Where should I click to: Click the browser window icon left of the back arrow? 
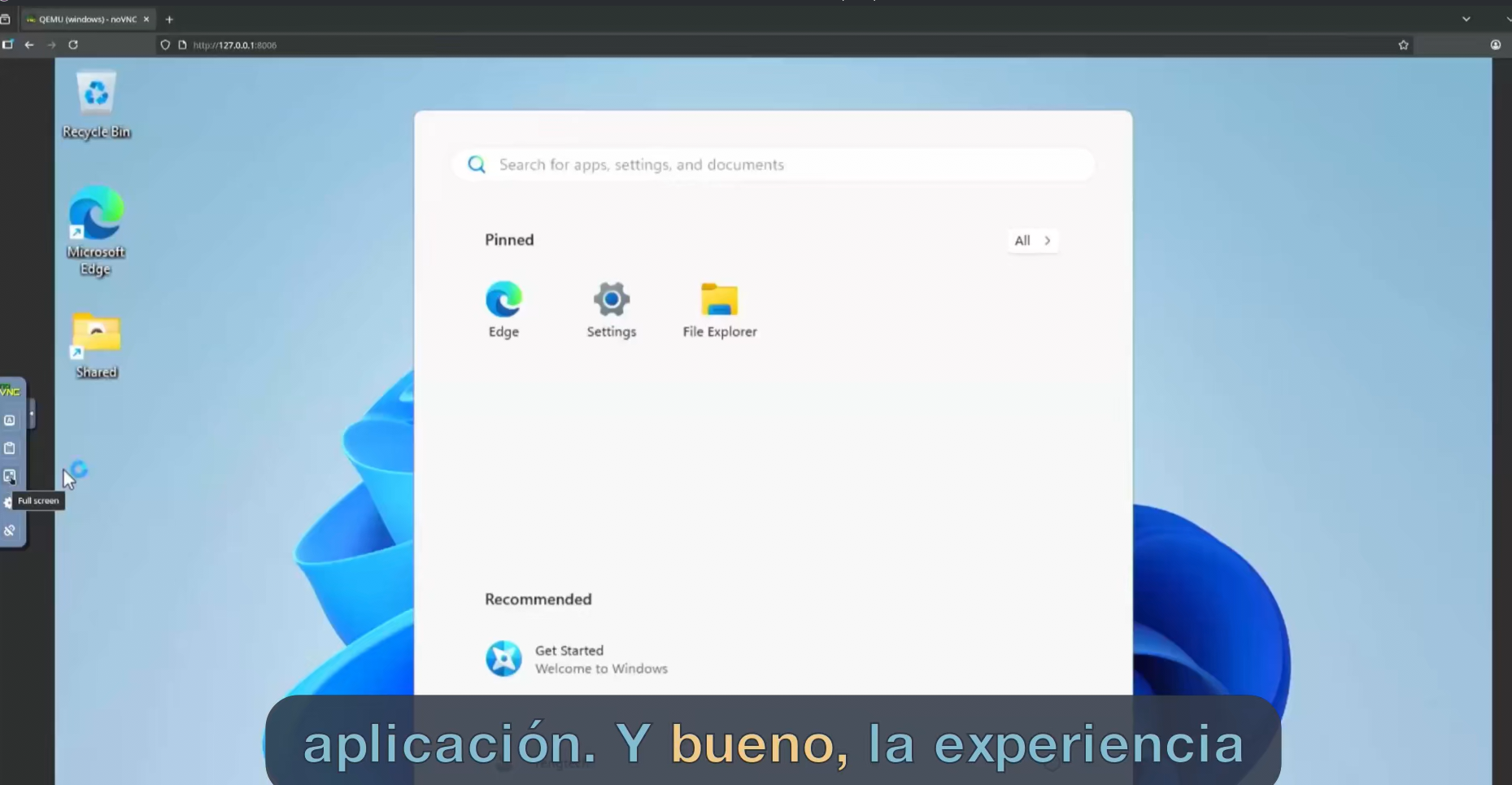(x=7, y=45)
